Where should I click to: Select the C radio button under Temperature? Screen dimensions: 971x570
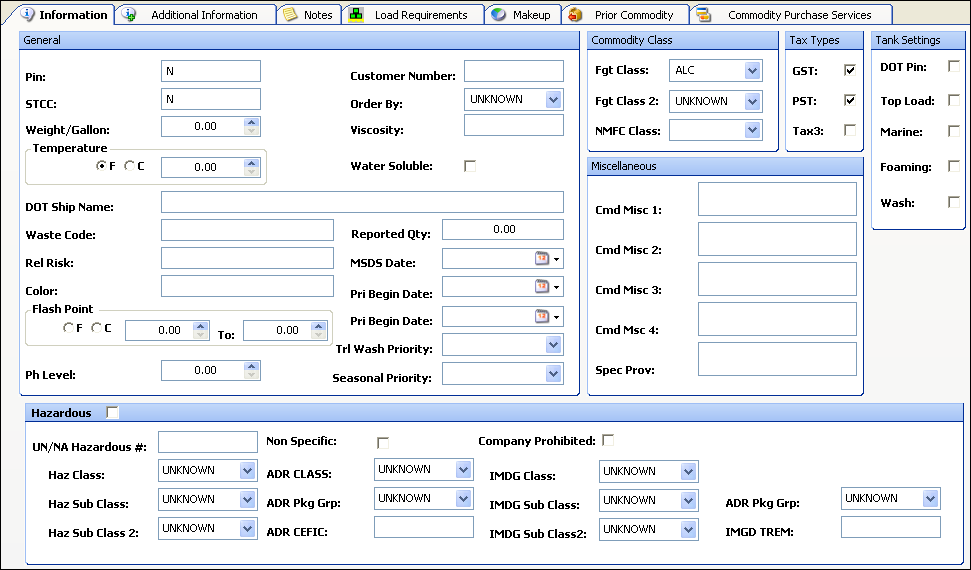129,166
